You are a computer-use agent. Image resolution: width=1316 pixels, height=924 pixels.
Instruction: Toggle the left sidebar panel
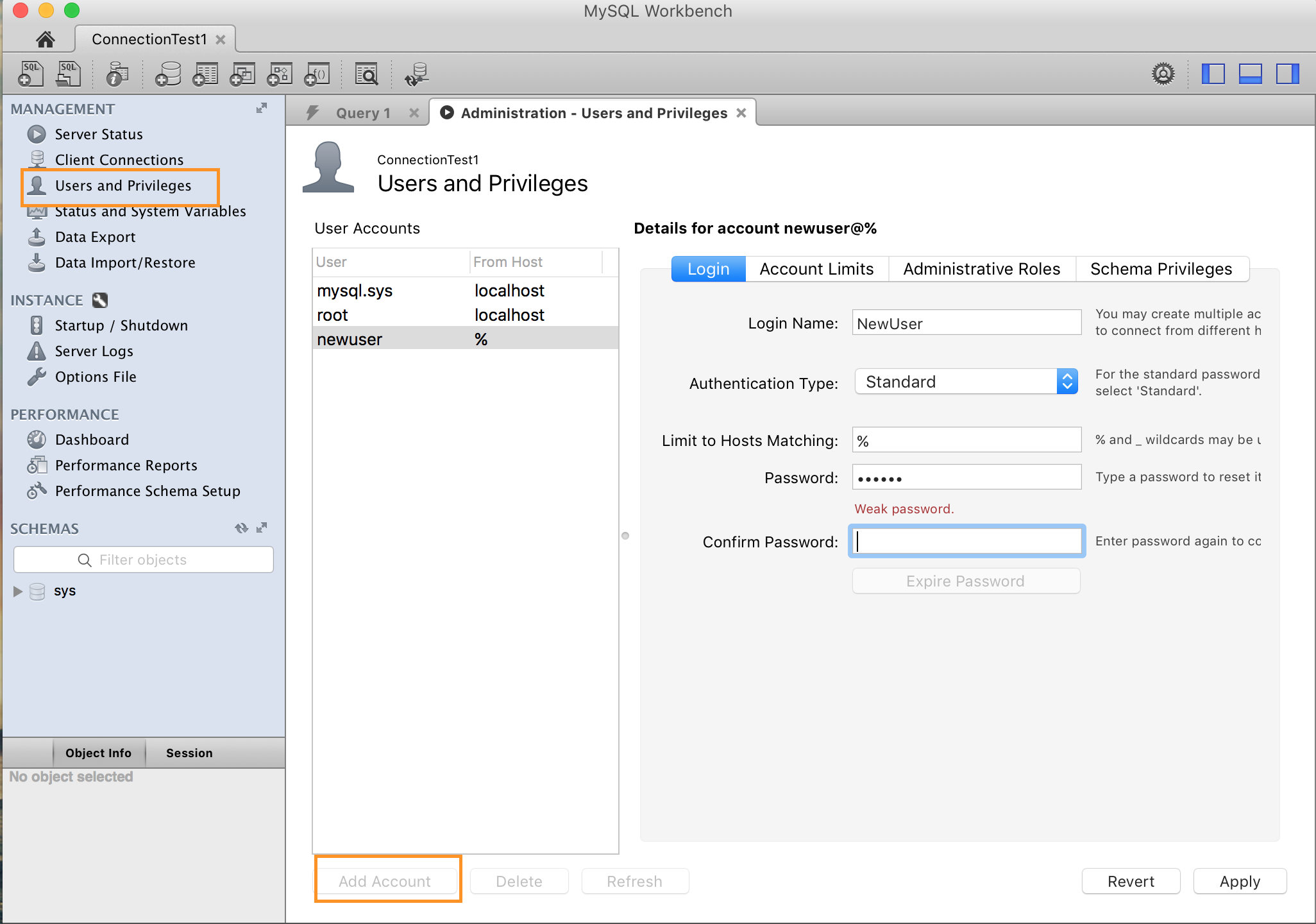(x=1213, y=74)
